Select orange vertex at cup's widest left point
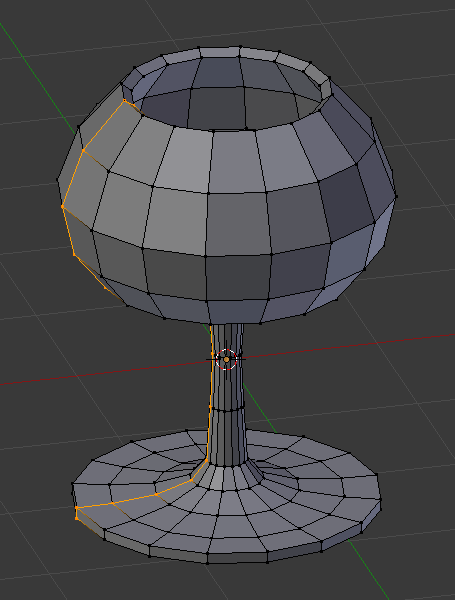455x600 pixels. (63, 207)
